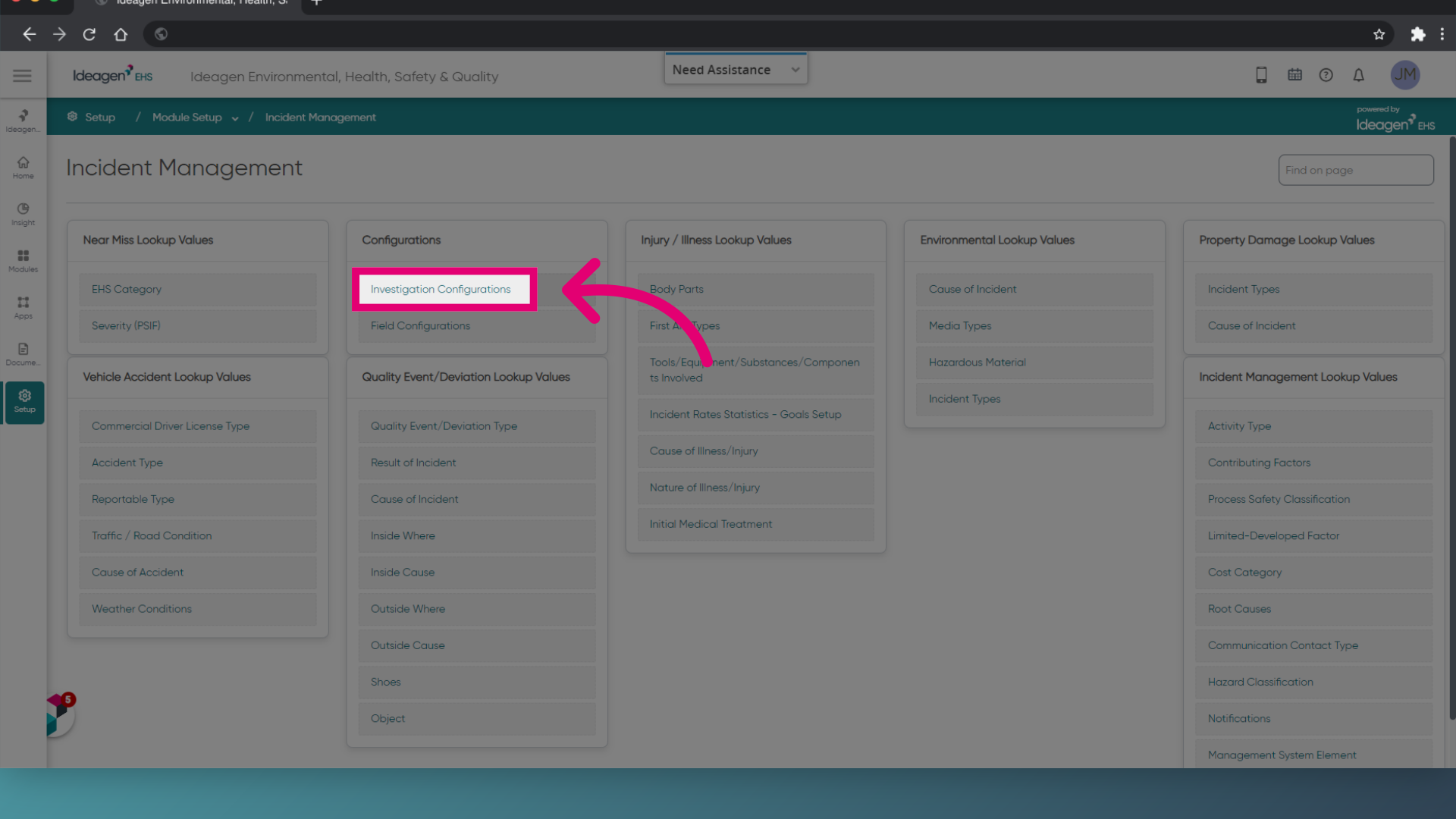Open browser extensions puzzle icon
The width and height of the screenshot is (1456, 819).
pyautogui.click(x=1417, y=34)
